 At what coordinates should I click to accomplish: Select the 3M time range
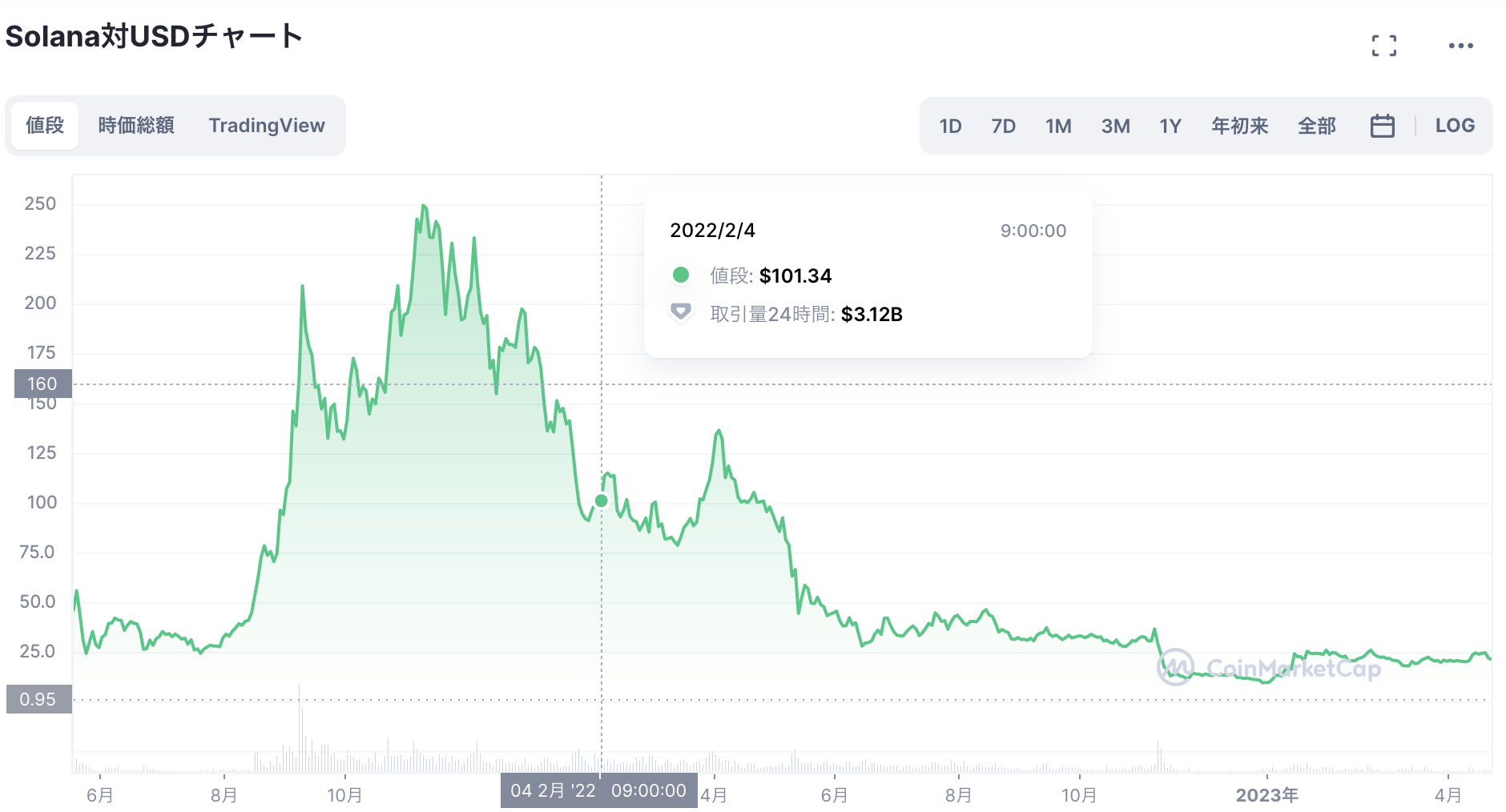click(x=1115, y=127)
